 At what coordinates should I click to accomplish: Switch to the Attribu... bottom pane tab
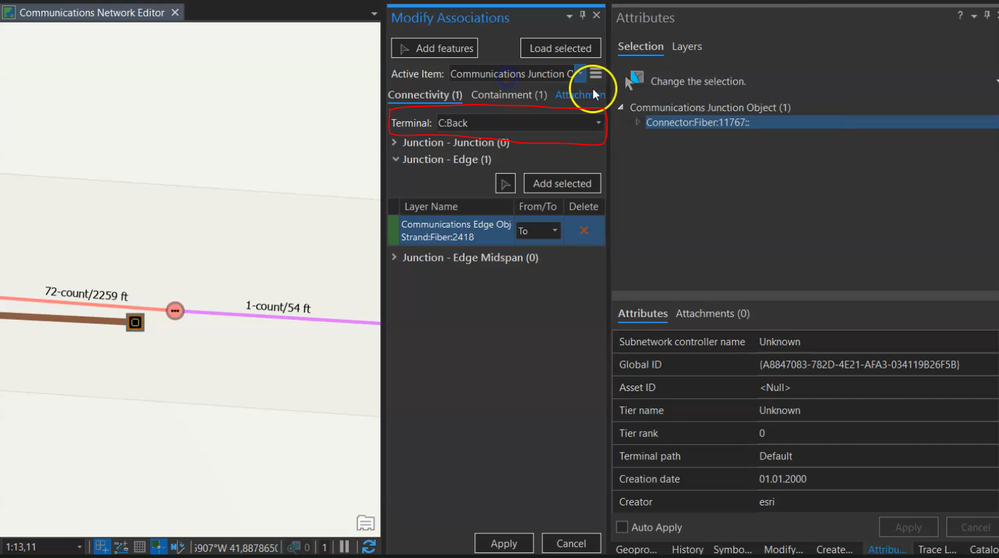(887, 549)
